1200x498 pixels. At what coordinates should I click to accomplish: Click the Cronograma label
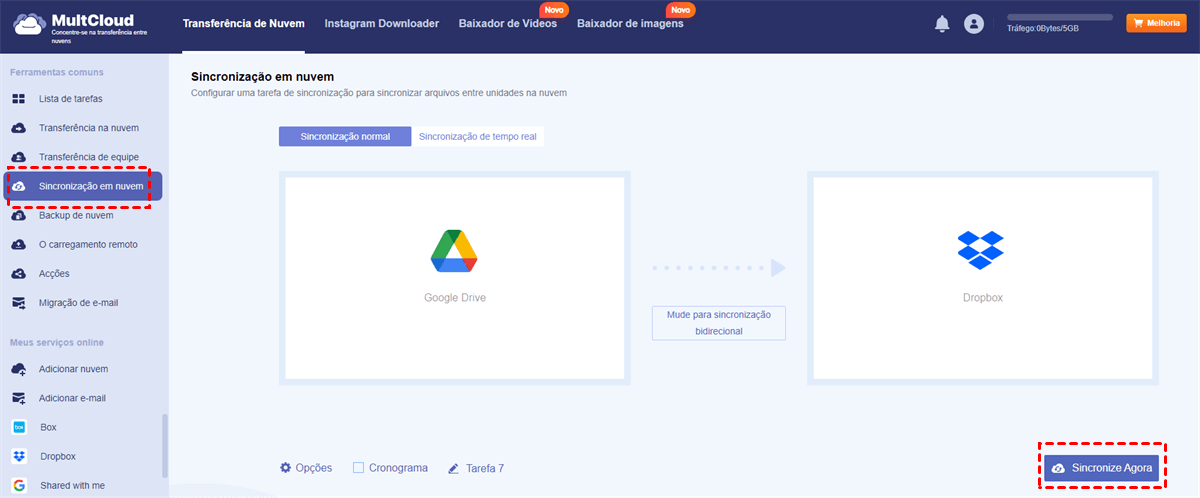[x=398, y=468]
